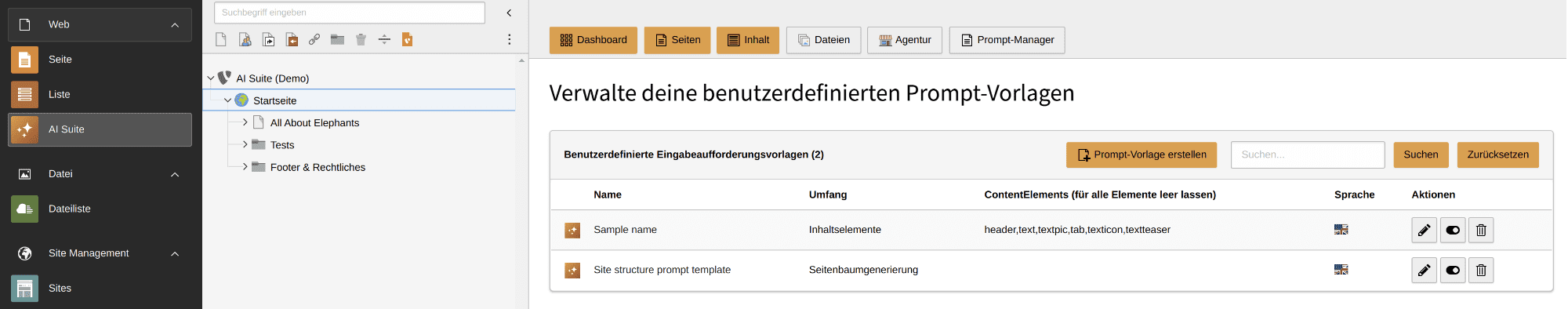Viewport: 1568px width, 309px height.
Task: Click the Site structure prompt template name text
Action: [662, 270]
